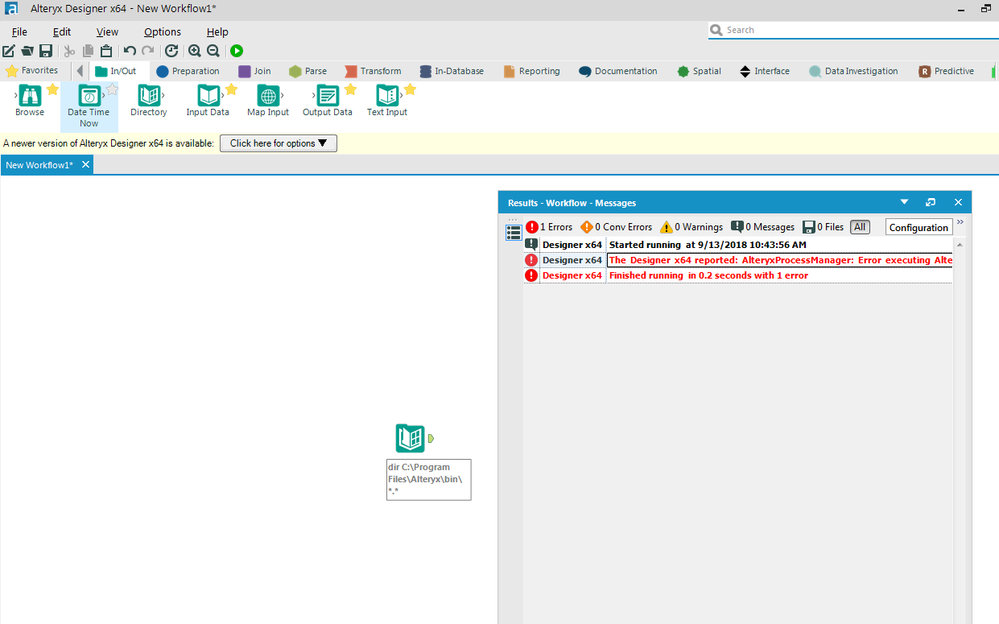The width and height of the screenshot is (999, 624).
Task: Select the Text Input tool
Action: click(x=387, y=101)
